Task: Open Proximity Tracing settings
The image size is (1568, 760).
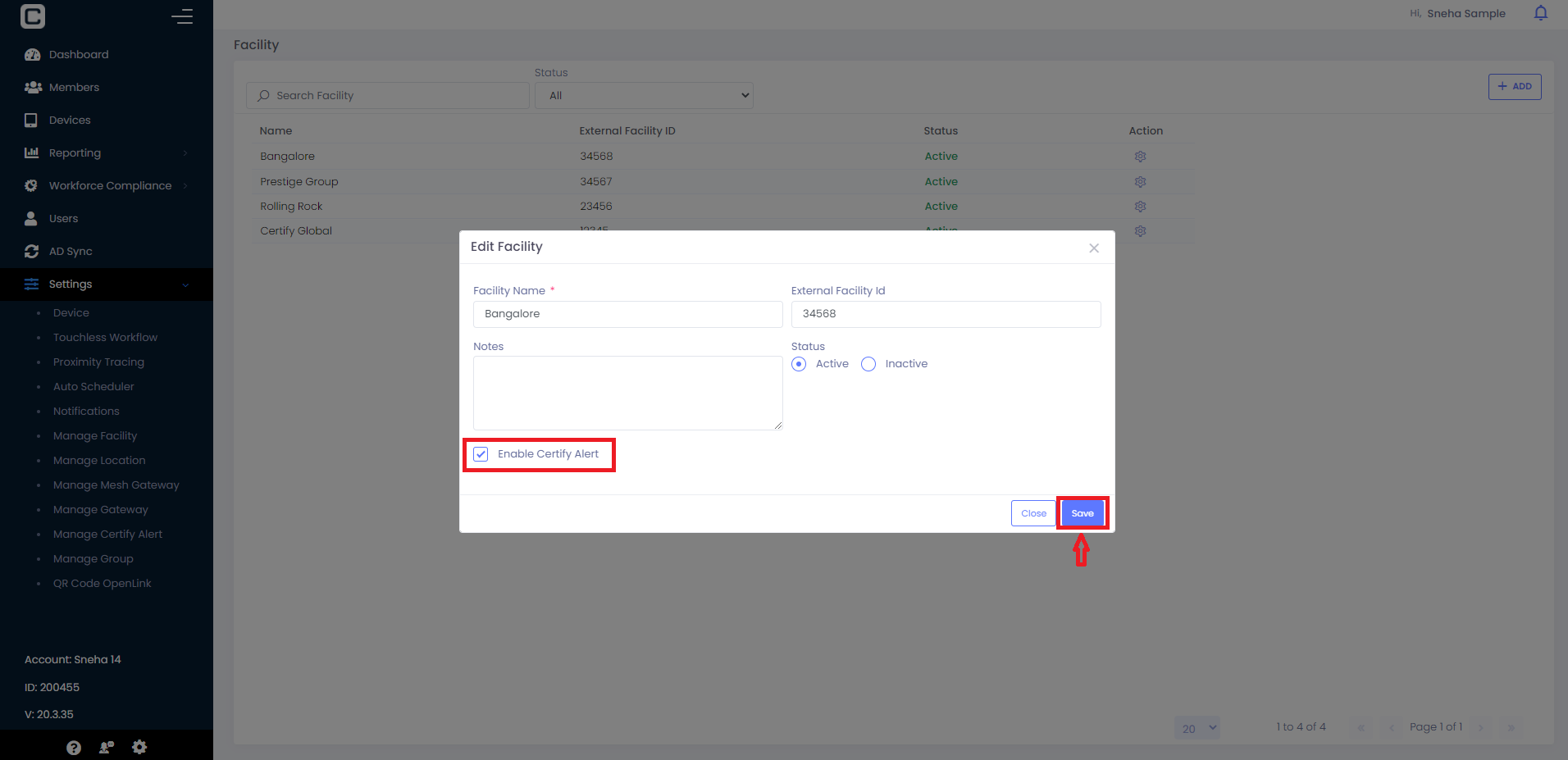Action: (98, 362)
